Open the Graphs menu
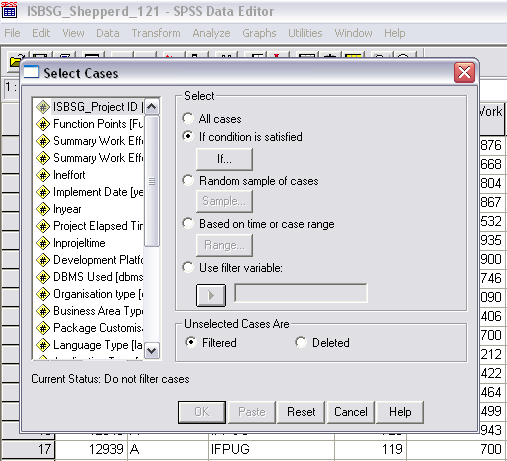The width and height of the screenshot is (507, 461). click(x=259, y=33)
